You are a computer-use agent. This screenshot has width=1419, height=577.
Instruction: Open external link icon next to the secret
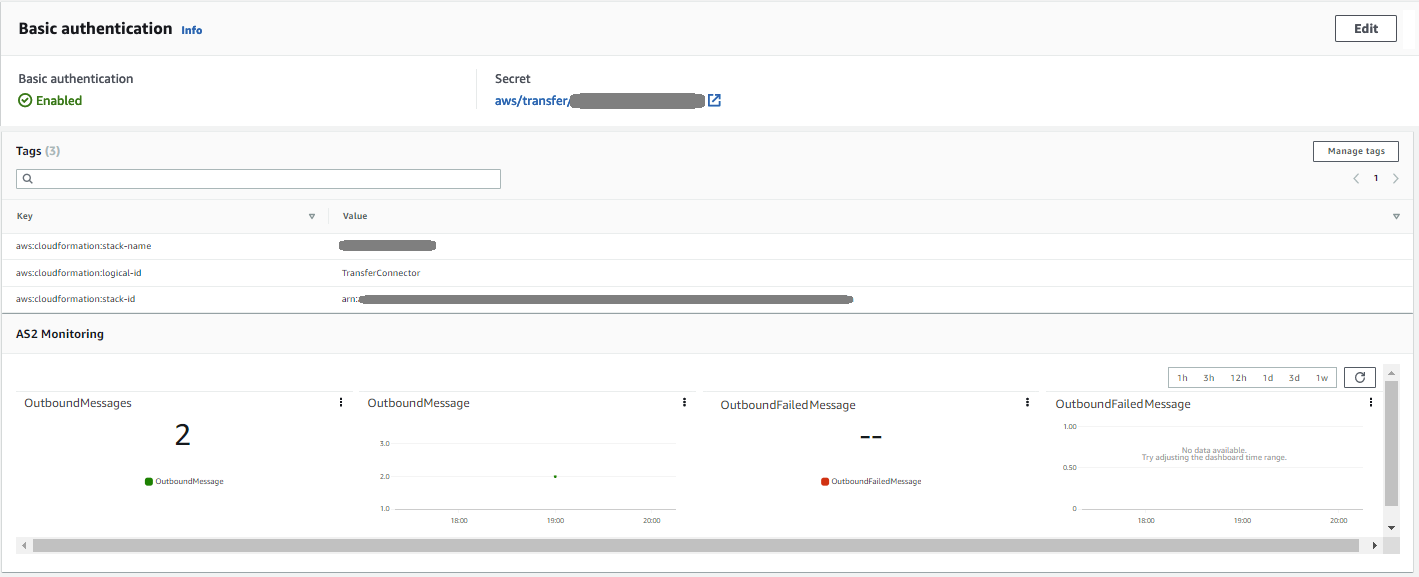(x=714, y=101)
